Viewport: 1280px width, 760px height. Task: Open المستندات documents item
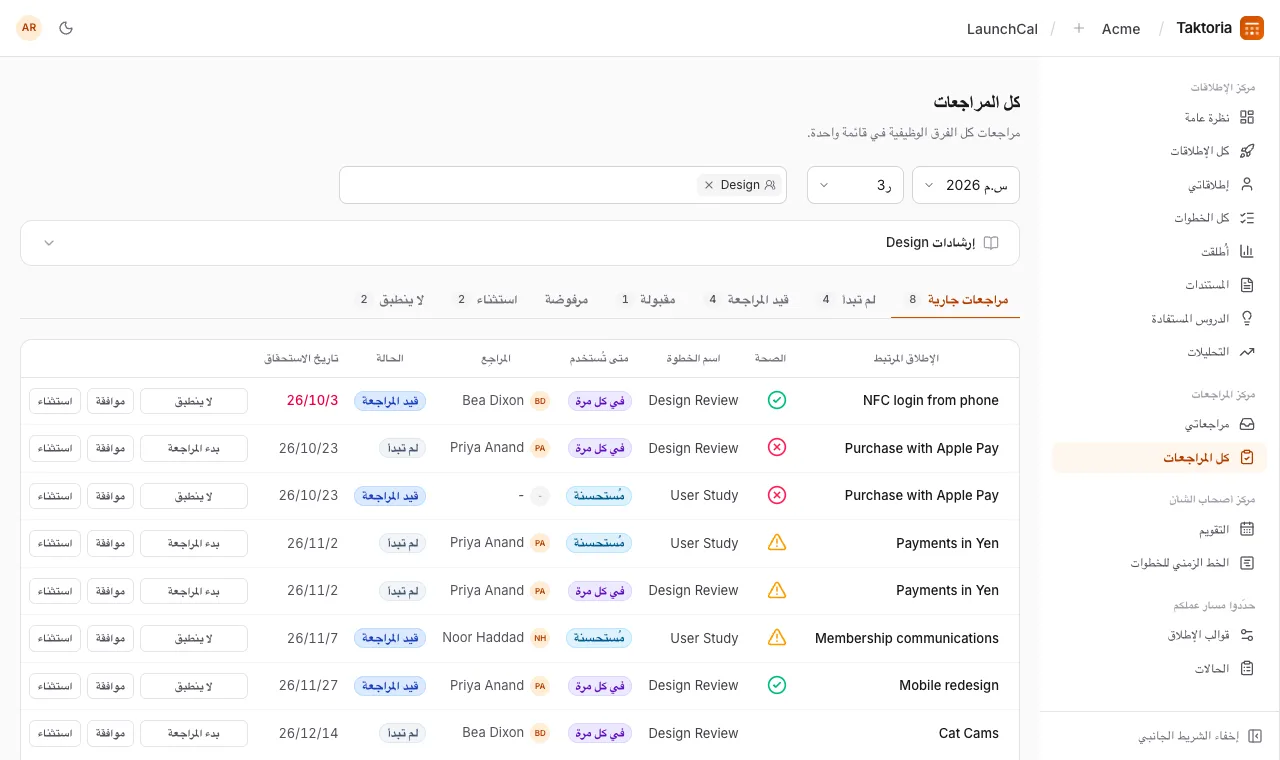tap(1159, 285)
